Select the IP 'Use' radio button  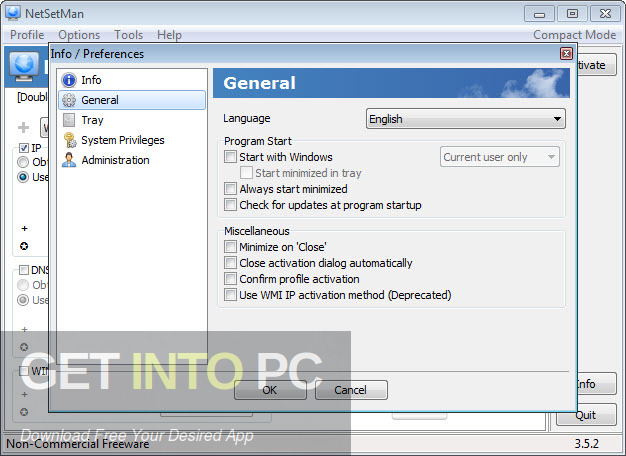(x=23, y=177)
